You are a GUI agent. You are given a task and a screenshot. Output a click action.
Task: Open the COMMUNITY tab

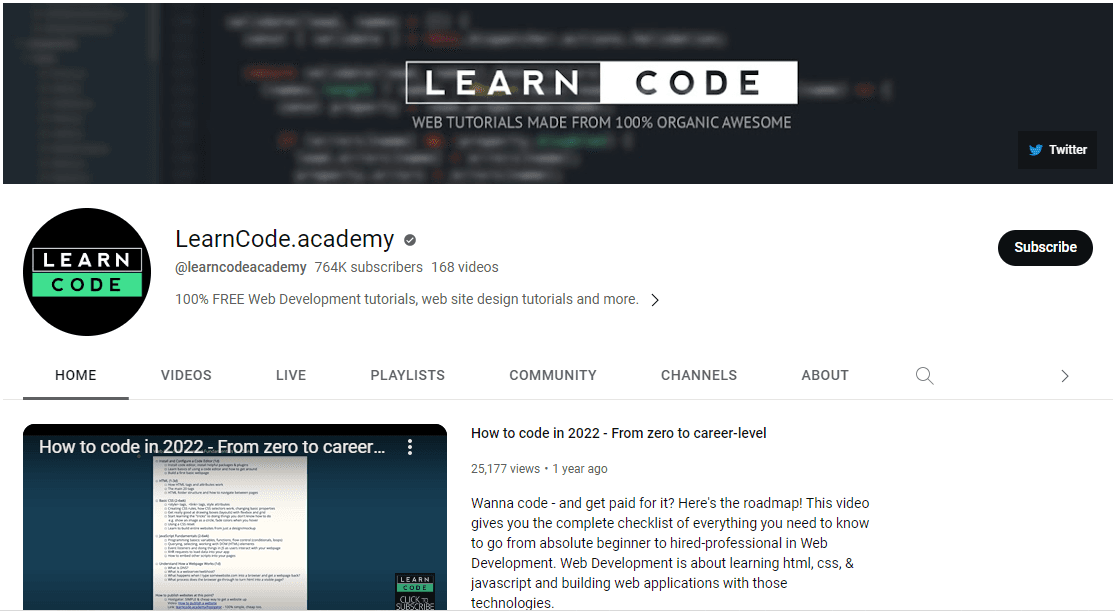point(552,376)
